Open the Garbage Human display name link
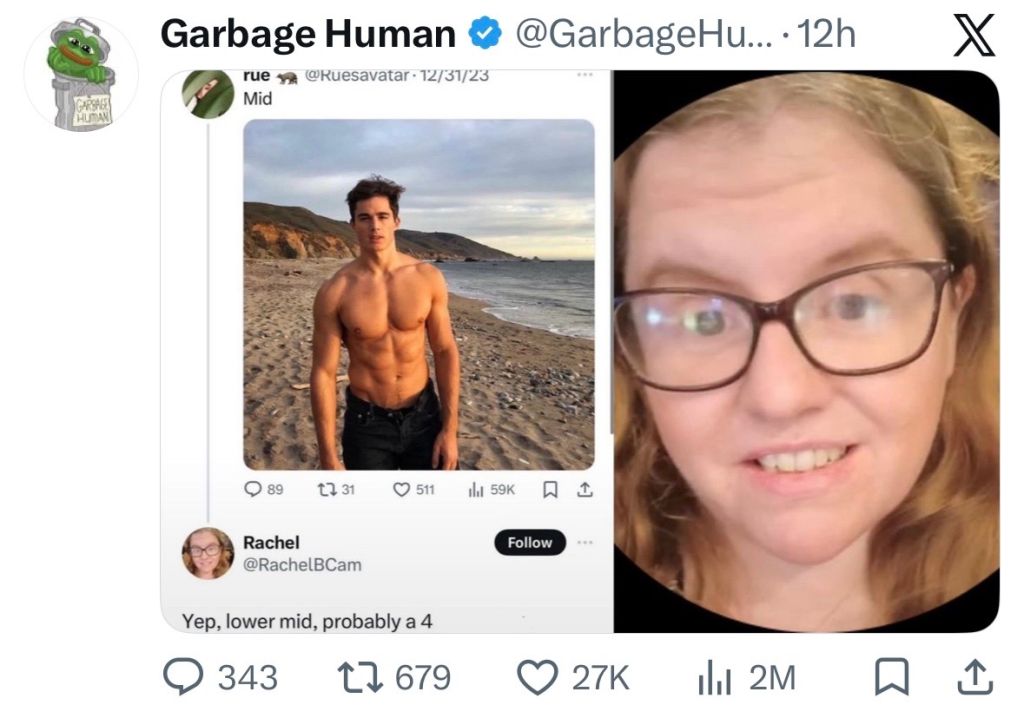The height and width of the screenshot is (705, 1024). (308, 34)
